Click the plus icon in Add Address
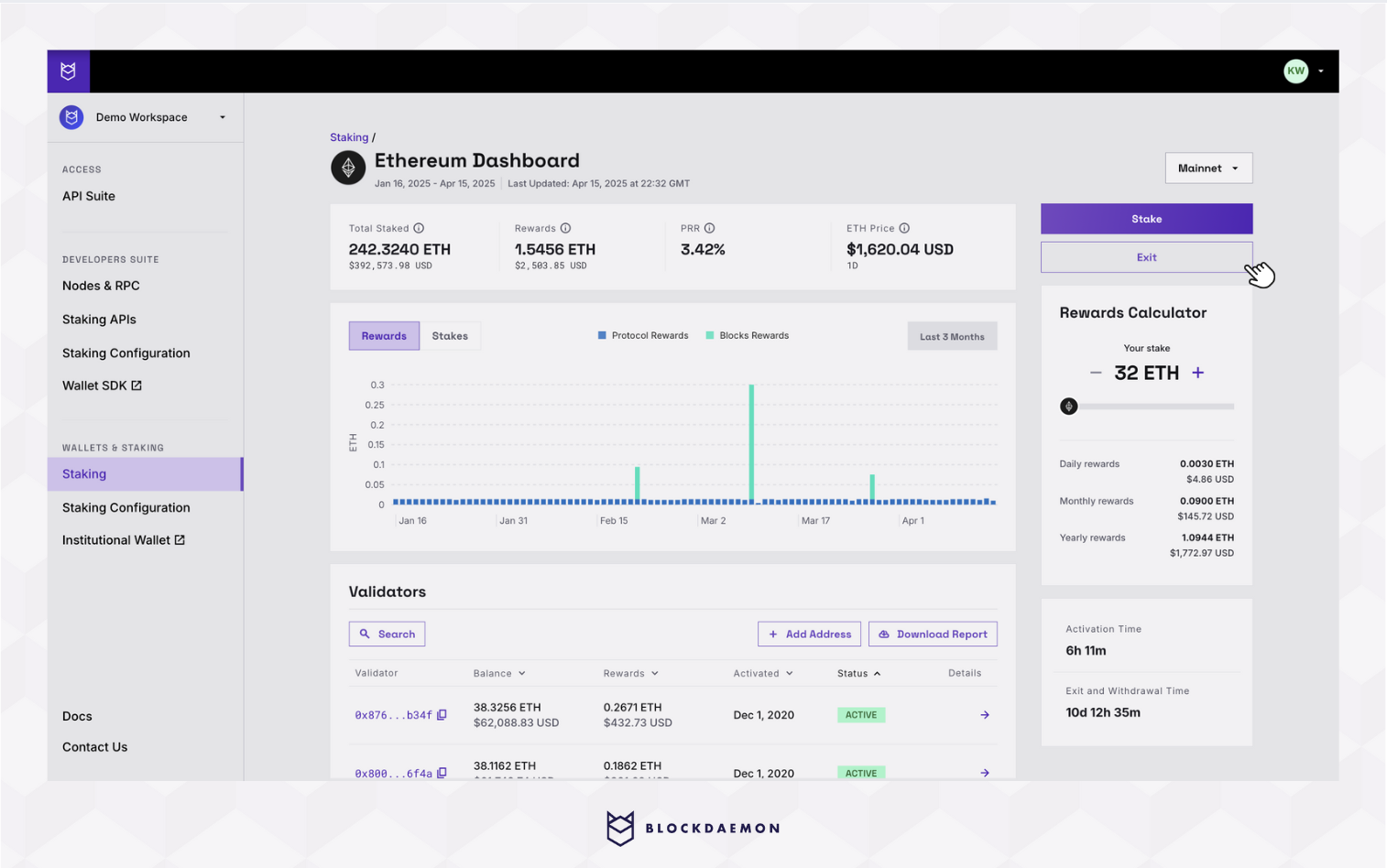 773,634
